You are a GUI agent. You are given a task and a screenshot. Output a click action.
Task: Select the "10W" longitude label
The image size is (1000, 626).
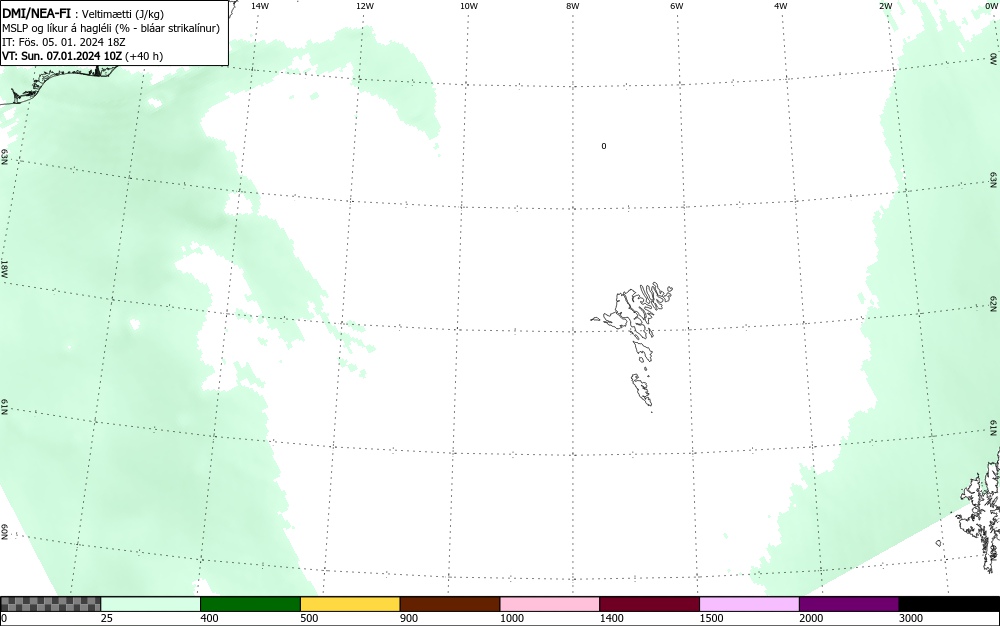tap(469, 6)
